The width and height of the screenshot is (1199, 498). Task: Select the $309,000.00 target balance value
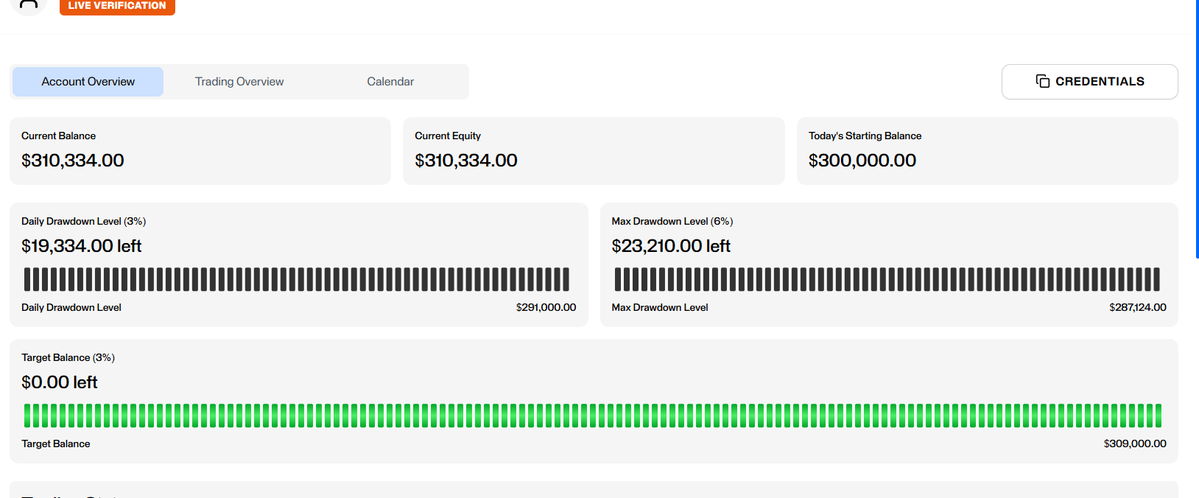click(x=1136, y=444)
